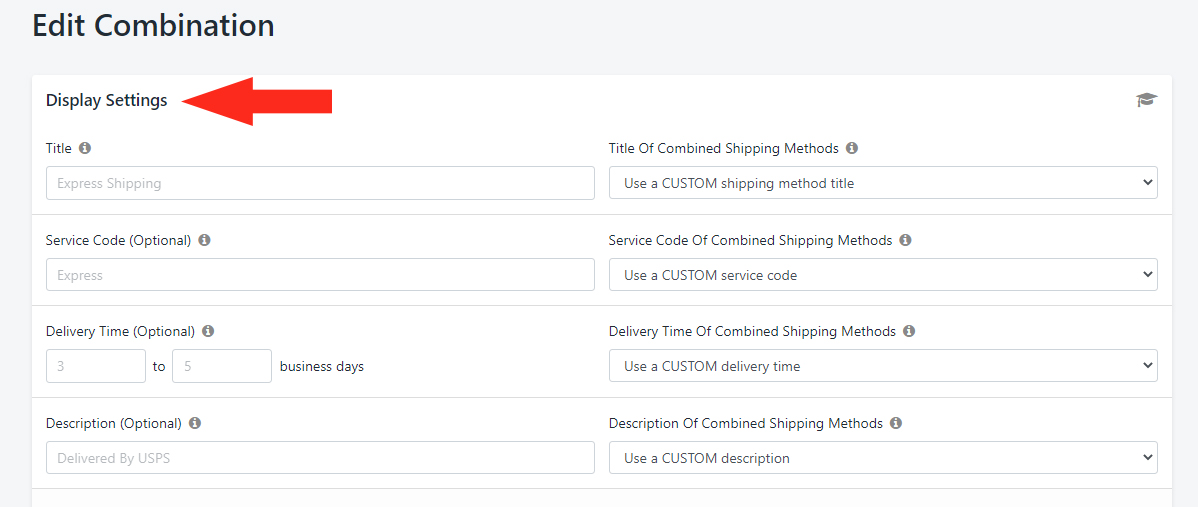Expand the CUSTOM delivery time dropdown
This screenshot has width=1198, height=507.
883,366
